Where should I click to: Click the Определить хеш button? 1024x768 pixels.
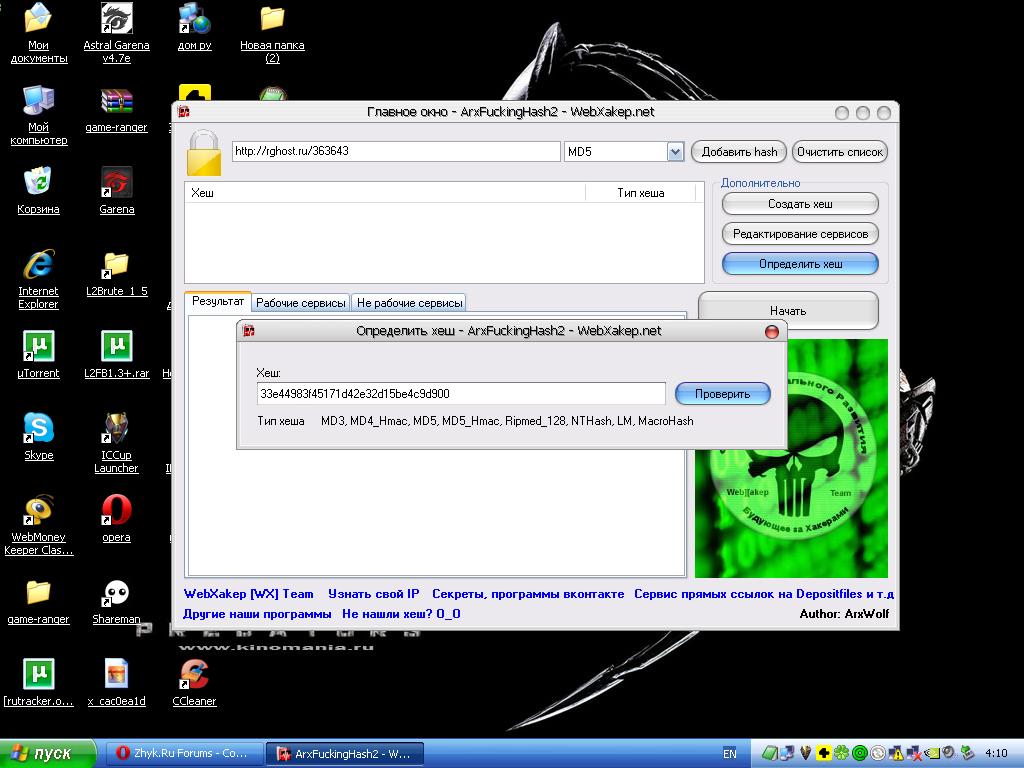tap(800, 264)
